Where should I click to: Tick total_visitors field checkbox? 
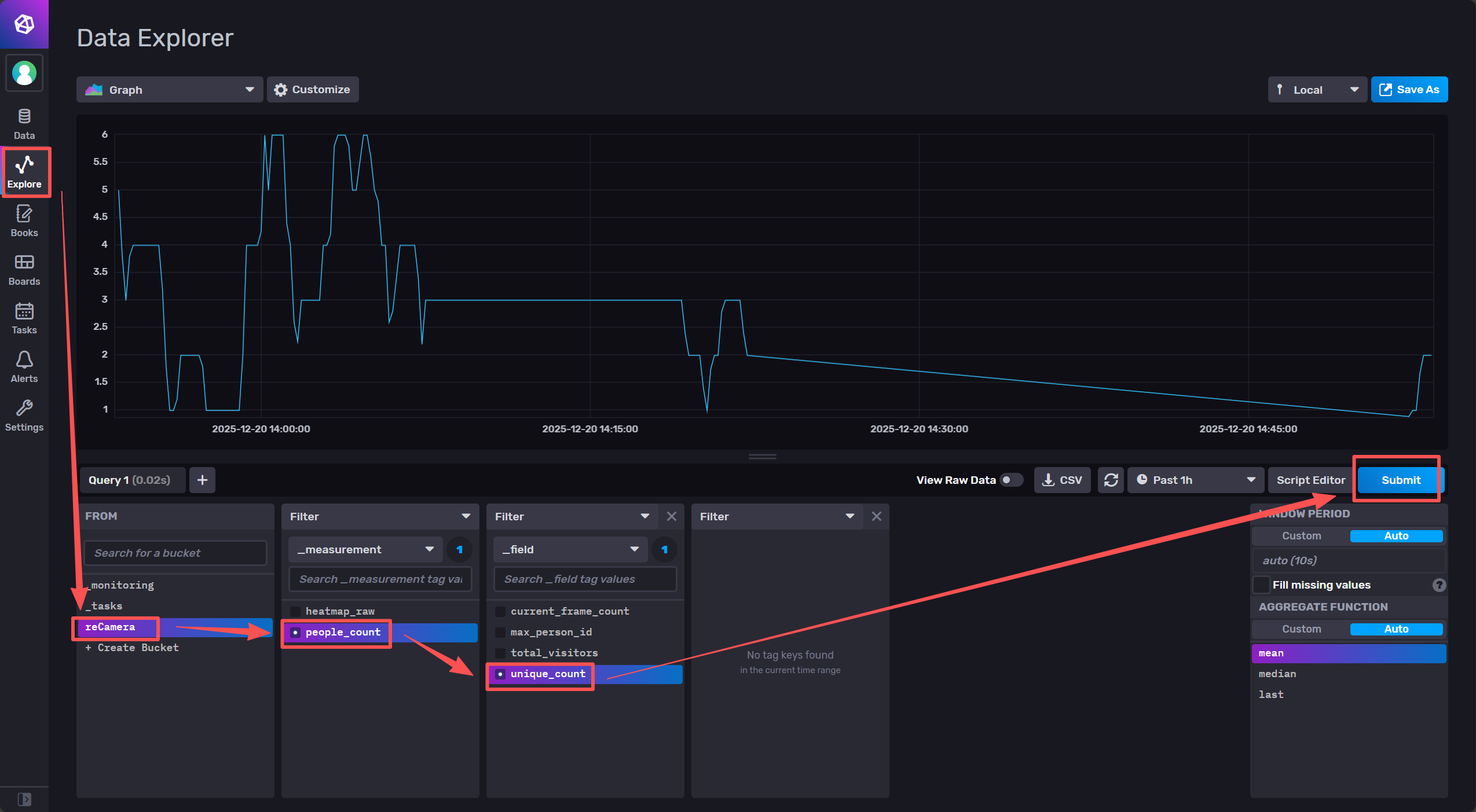[x=500, y=653]
